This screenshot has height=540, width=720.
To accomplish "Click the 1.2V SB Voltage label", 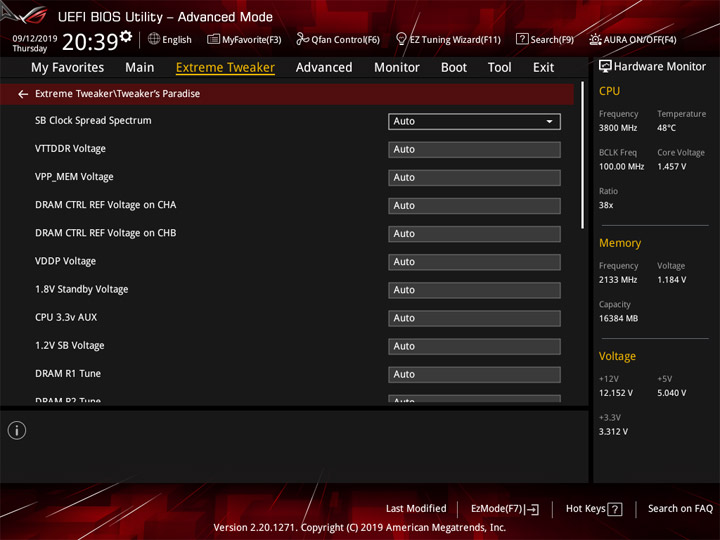I will 70,345.
